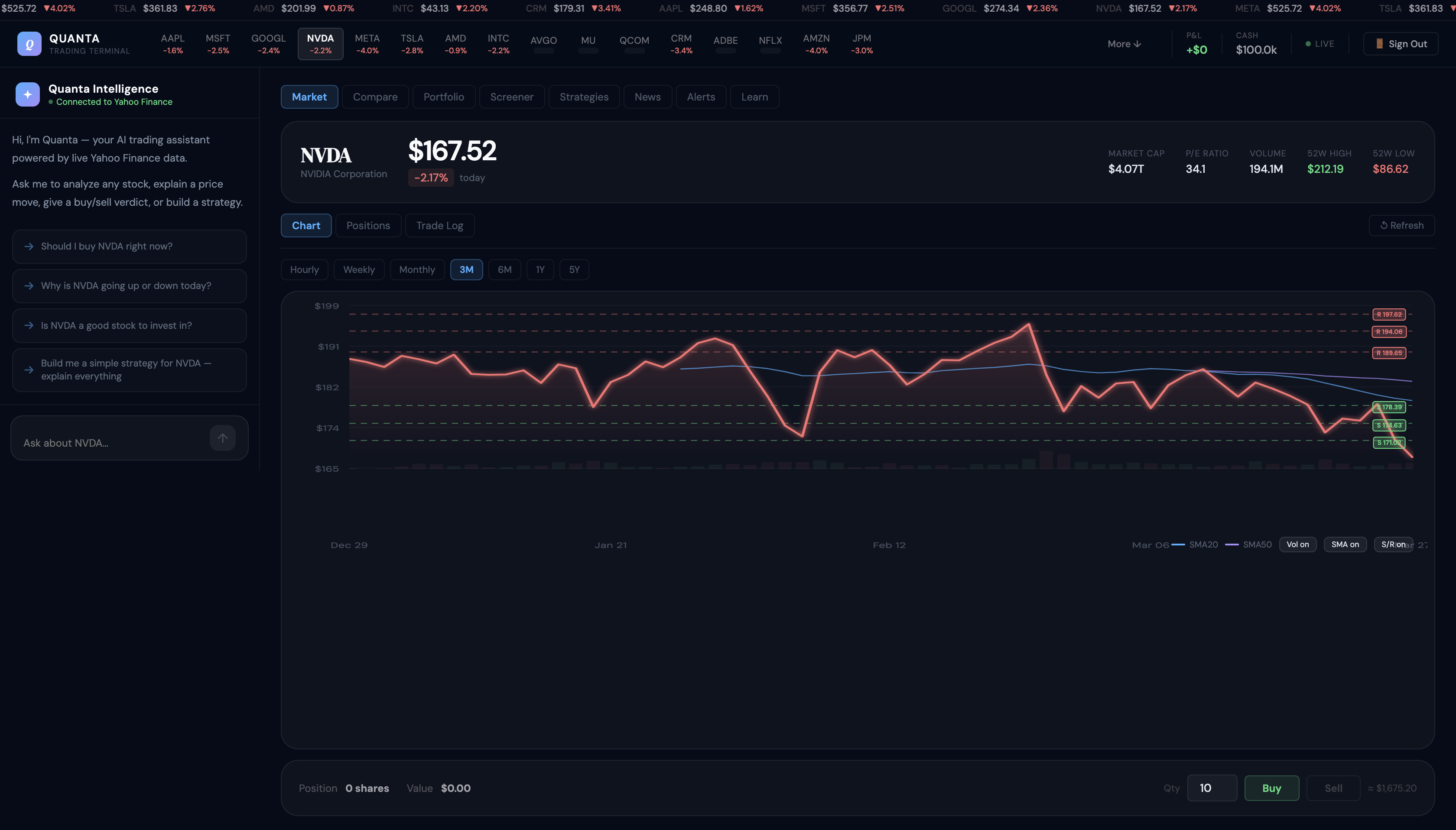The image size is (1456, 830).
Task: Click arrow icon beside 'Should I buy NVDA'
Action: (x=29, y=246)
